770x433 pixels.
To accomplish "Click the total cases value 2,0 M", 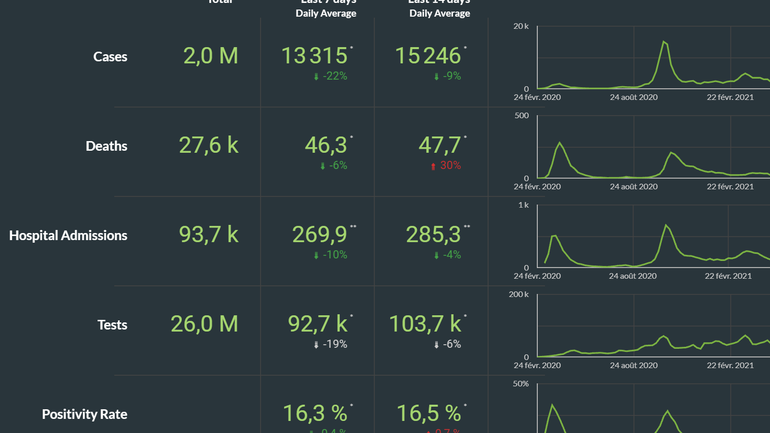I will click(211, 56).
